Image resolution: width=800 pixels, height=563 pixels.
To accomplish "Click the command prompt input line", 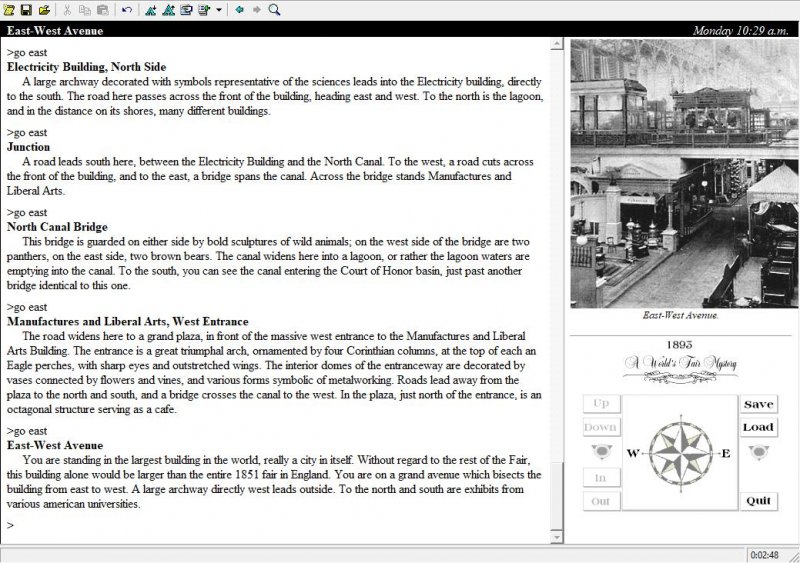I will pos(276,525).
